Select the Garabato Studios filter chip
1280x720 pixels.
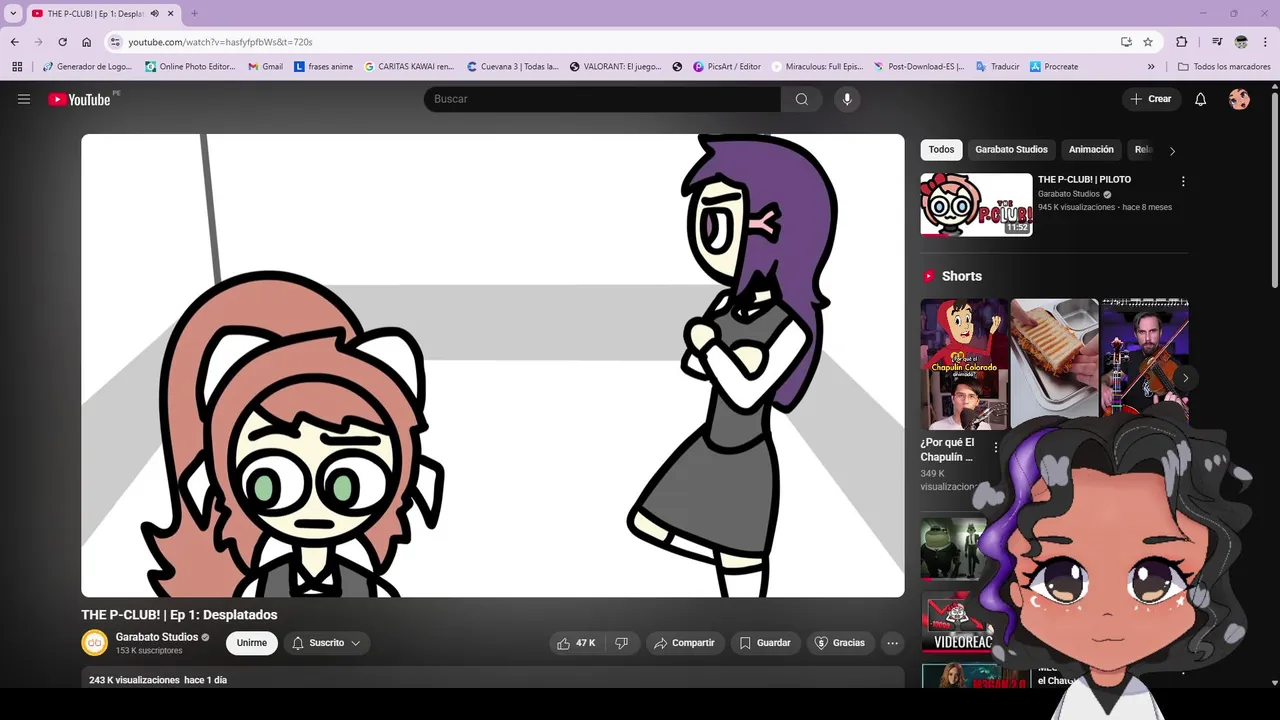click(1011, 150)
